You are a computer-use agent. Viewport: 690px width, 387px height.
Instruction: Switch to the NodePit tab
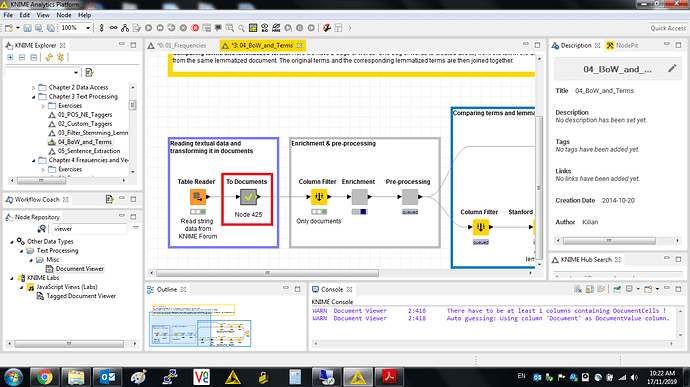622,45
